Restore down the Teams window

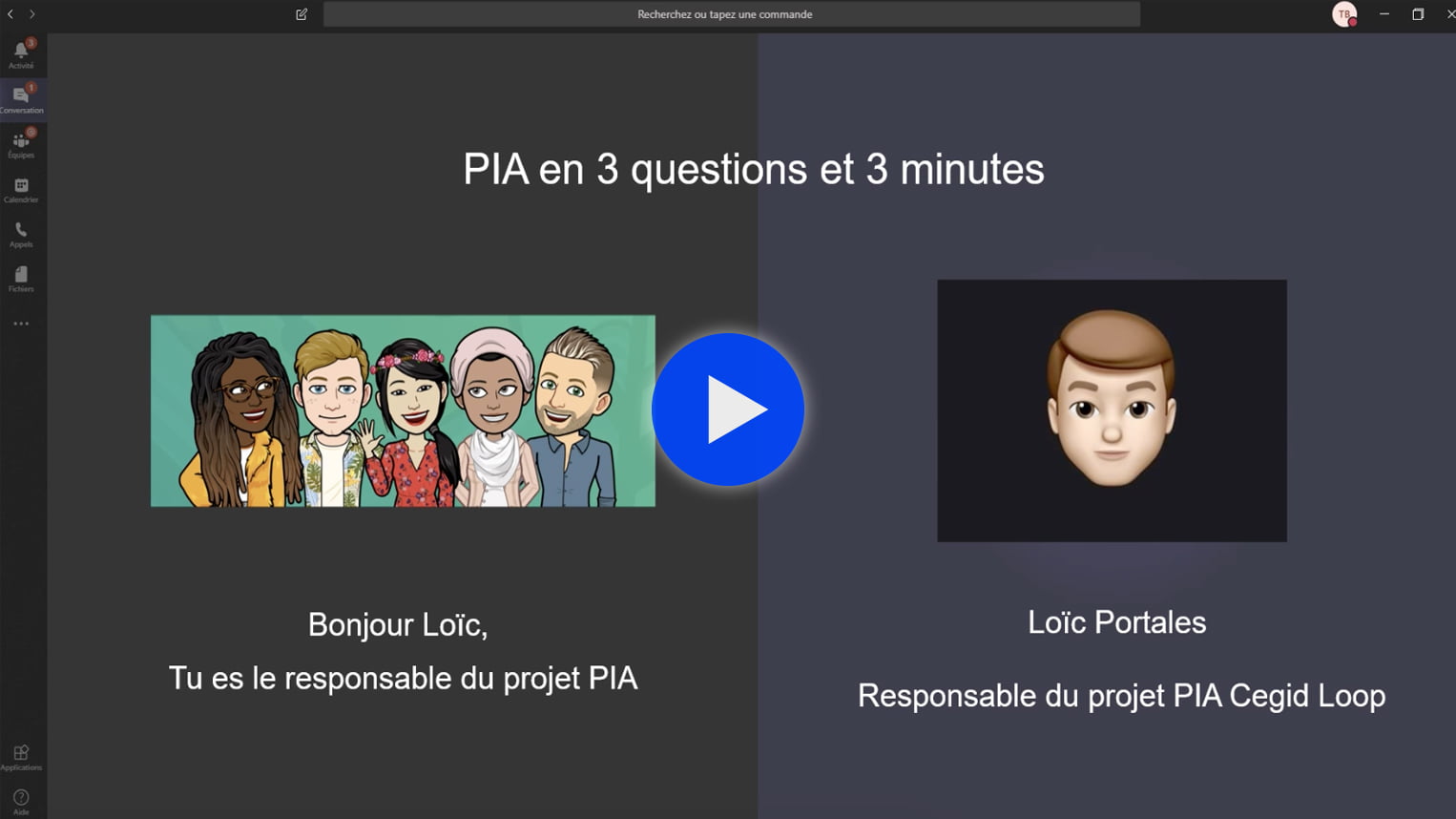1418,14
